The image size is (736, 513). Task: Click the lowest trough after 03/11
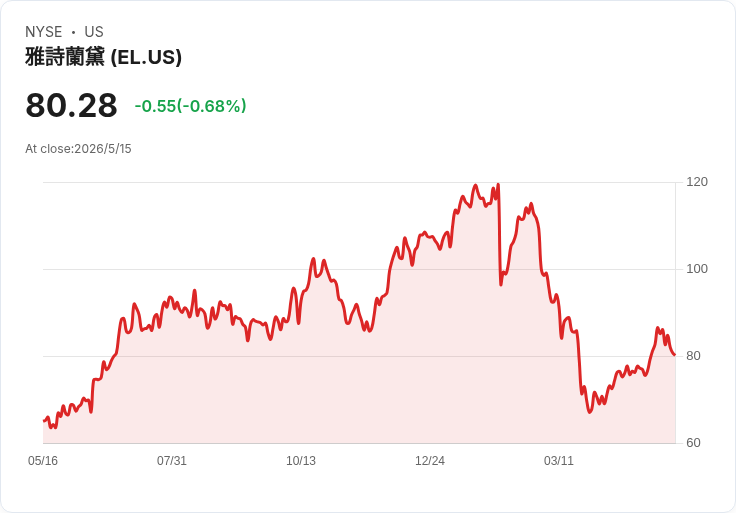[x=590, y=412]
